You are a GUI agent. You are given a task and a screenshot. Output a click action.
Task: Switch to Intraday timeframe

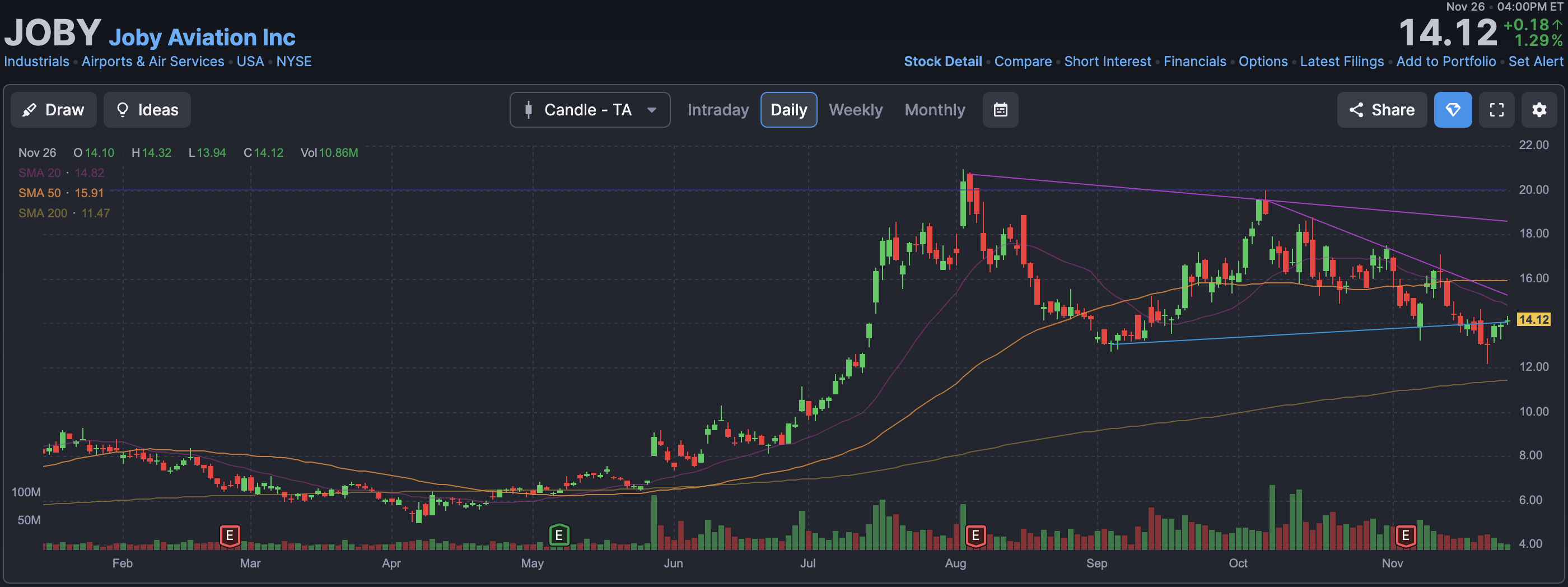tap(718, 110)
